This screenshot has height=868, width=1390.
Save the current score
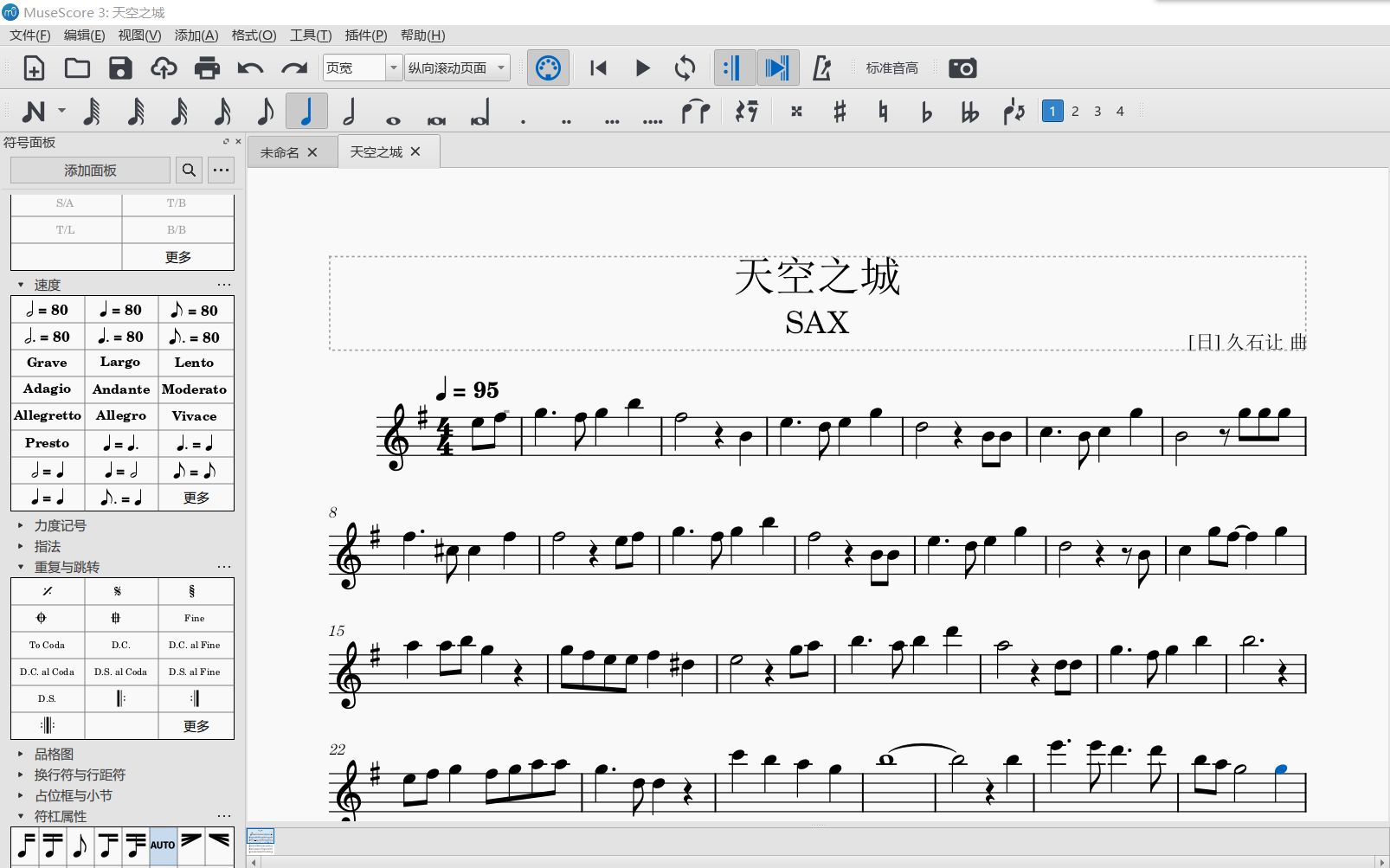coord(120,68)
